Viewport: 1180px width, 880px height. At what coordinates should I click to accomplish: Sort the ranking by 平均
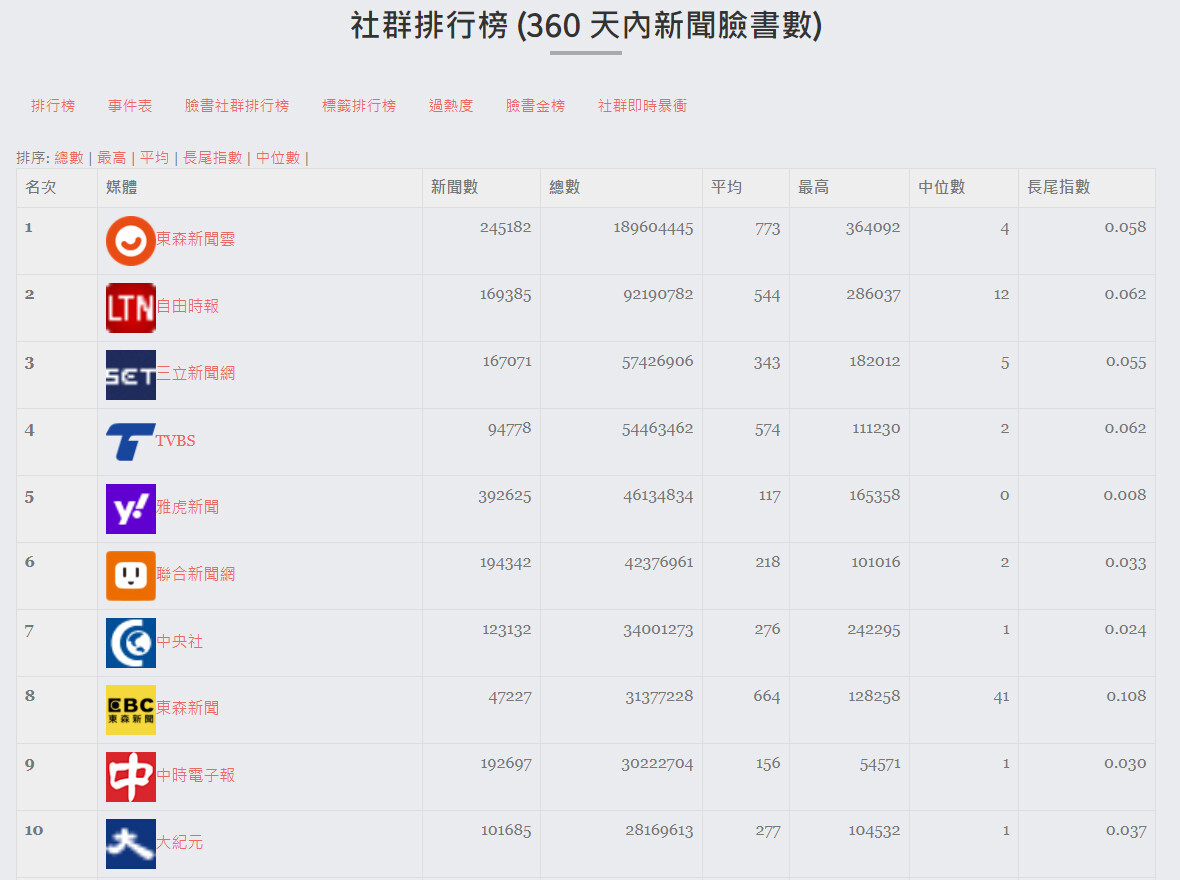pyautogui.click(x=154, y=157)
